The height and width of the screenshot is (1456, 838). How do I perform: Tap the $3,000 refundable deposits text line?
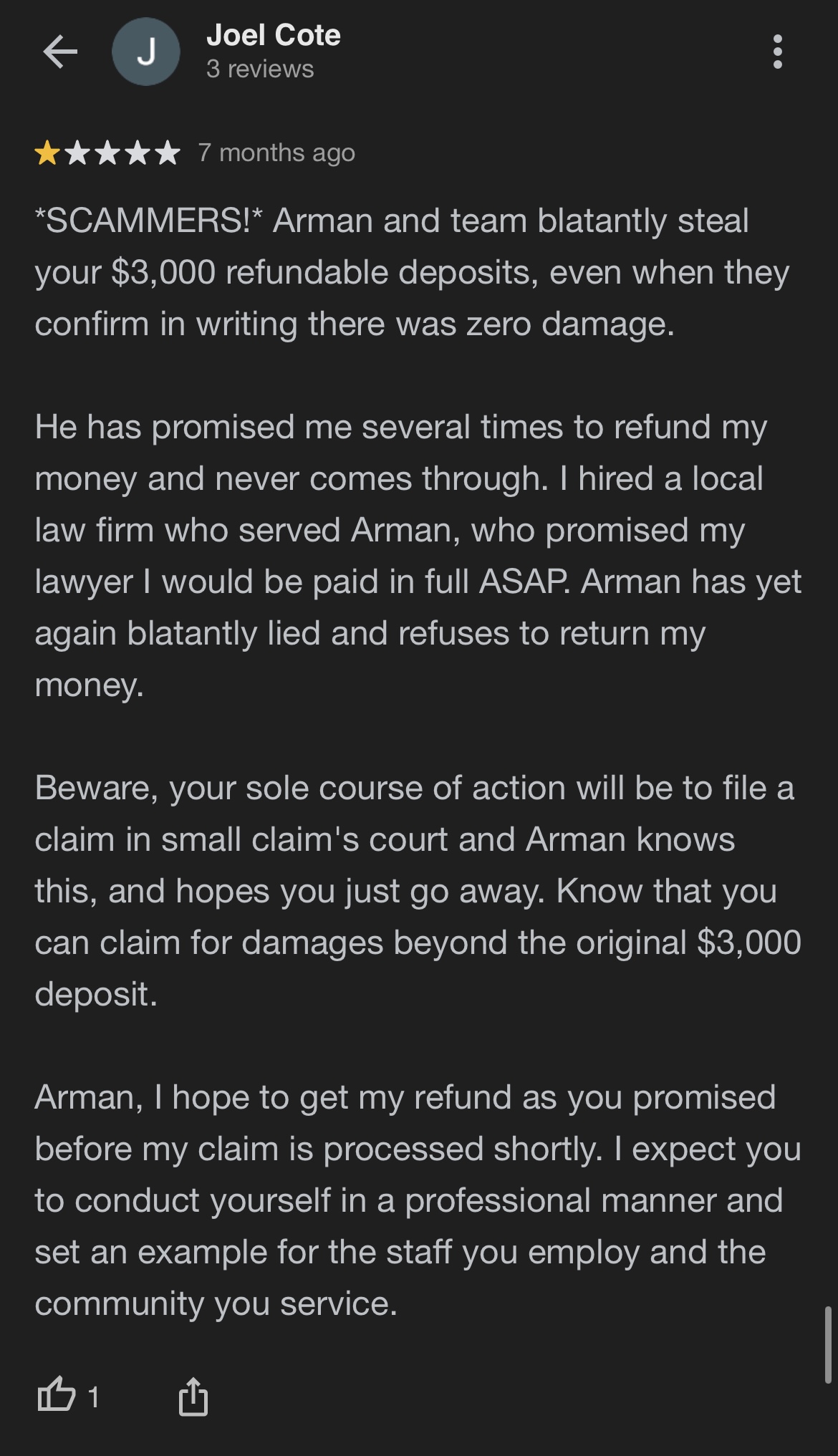(x=412, y=272)
